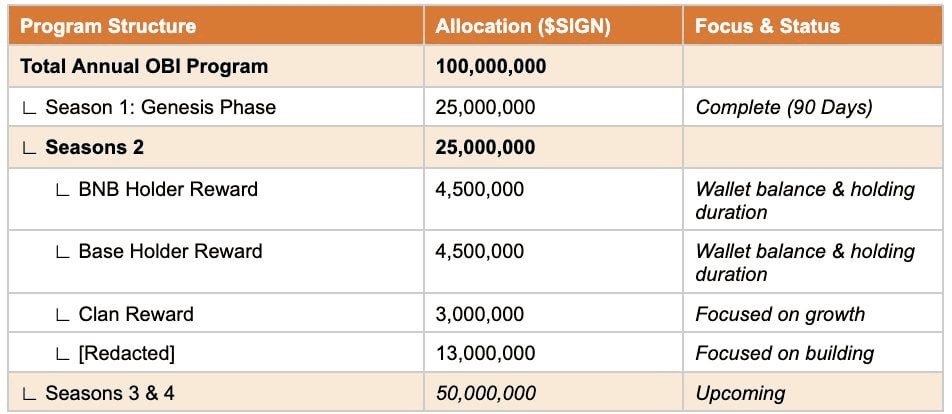The height and width of the screenshot is (414, 952).
Task: Click the BNB Holder Reward entry
Action: (168, 189)
